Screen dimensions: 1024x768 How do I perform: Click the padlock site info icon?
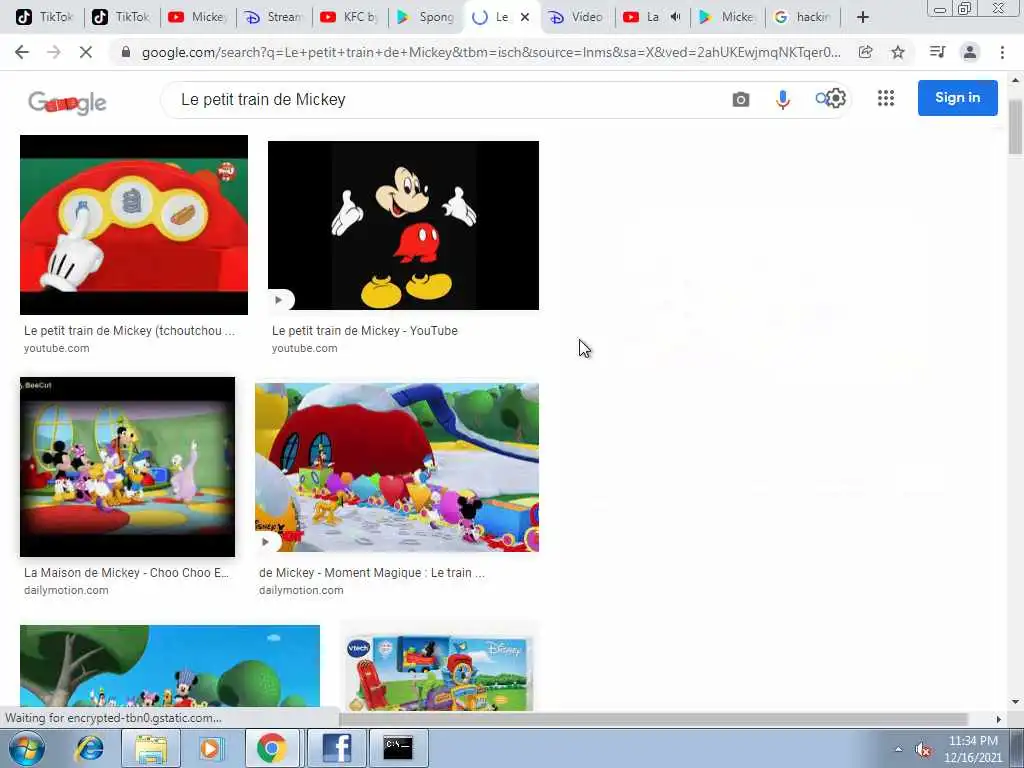126,52
